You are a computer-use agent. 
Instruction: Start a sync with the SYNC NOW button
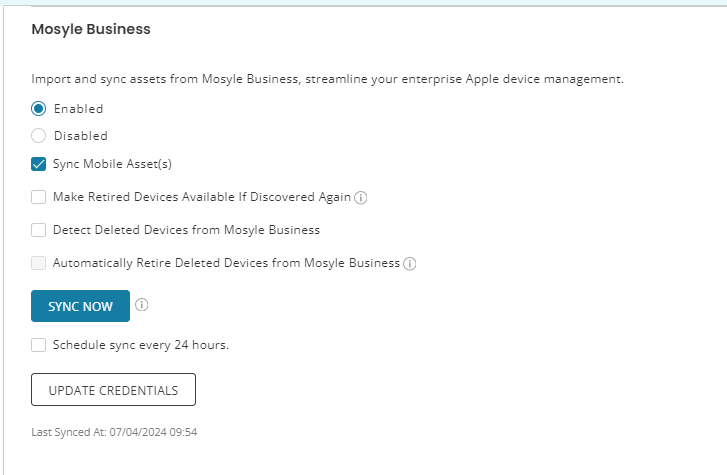[x=80, y=306]
